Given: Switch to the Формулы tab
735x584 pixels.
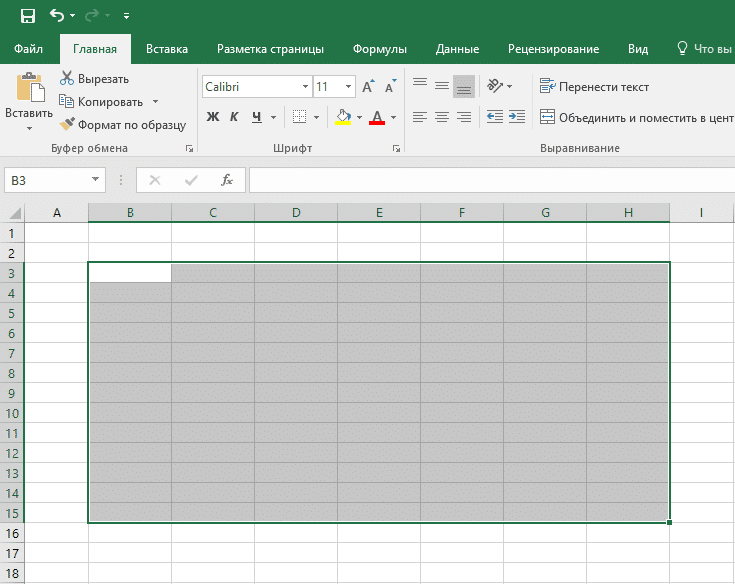Looking at the screenshot, I should [x=379, y=49].
